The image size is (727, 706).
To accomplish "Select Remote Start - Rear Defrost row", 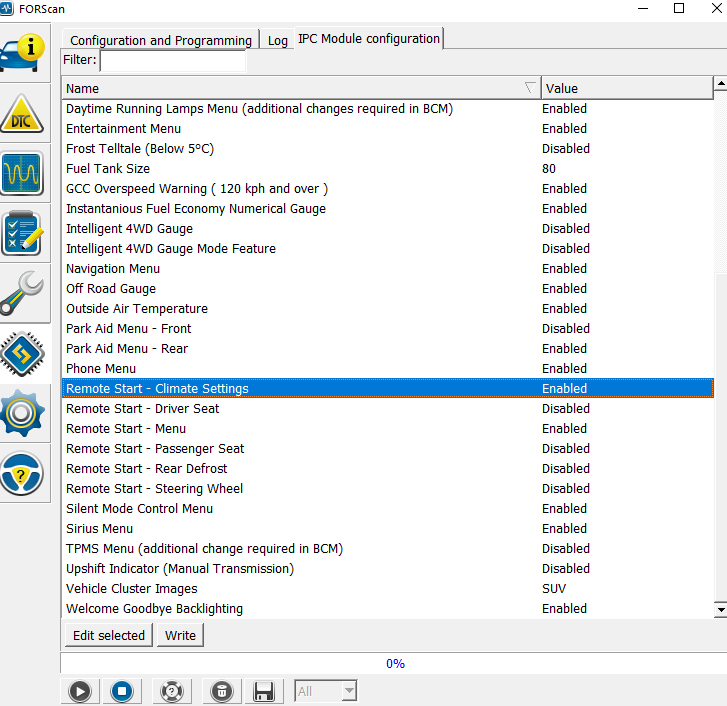I will pyautogui.click(x=388, y=468).
